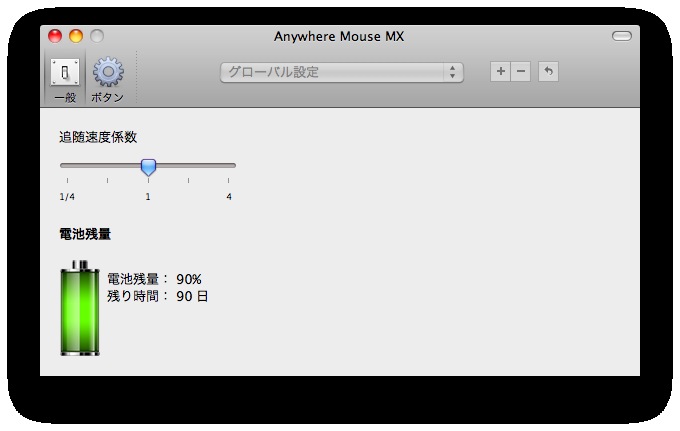
Task: Click the 電池残量: 90% text
Action: click(154, 279)
